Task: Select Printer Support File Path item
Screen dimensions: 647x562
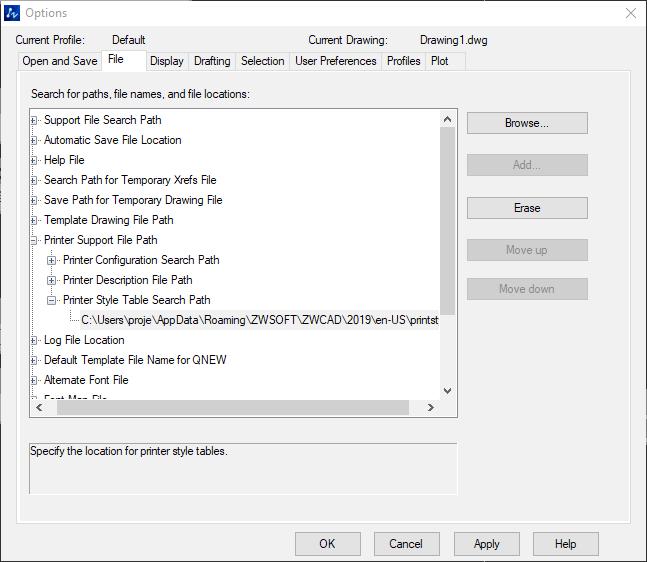Action: click(101, 240)
